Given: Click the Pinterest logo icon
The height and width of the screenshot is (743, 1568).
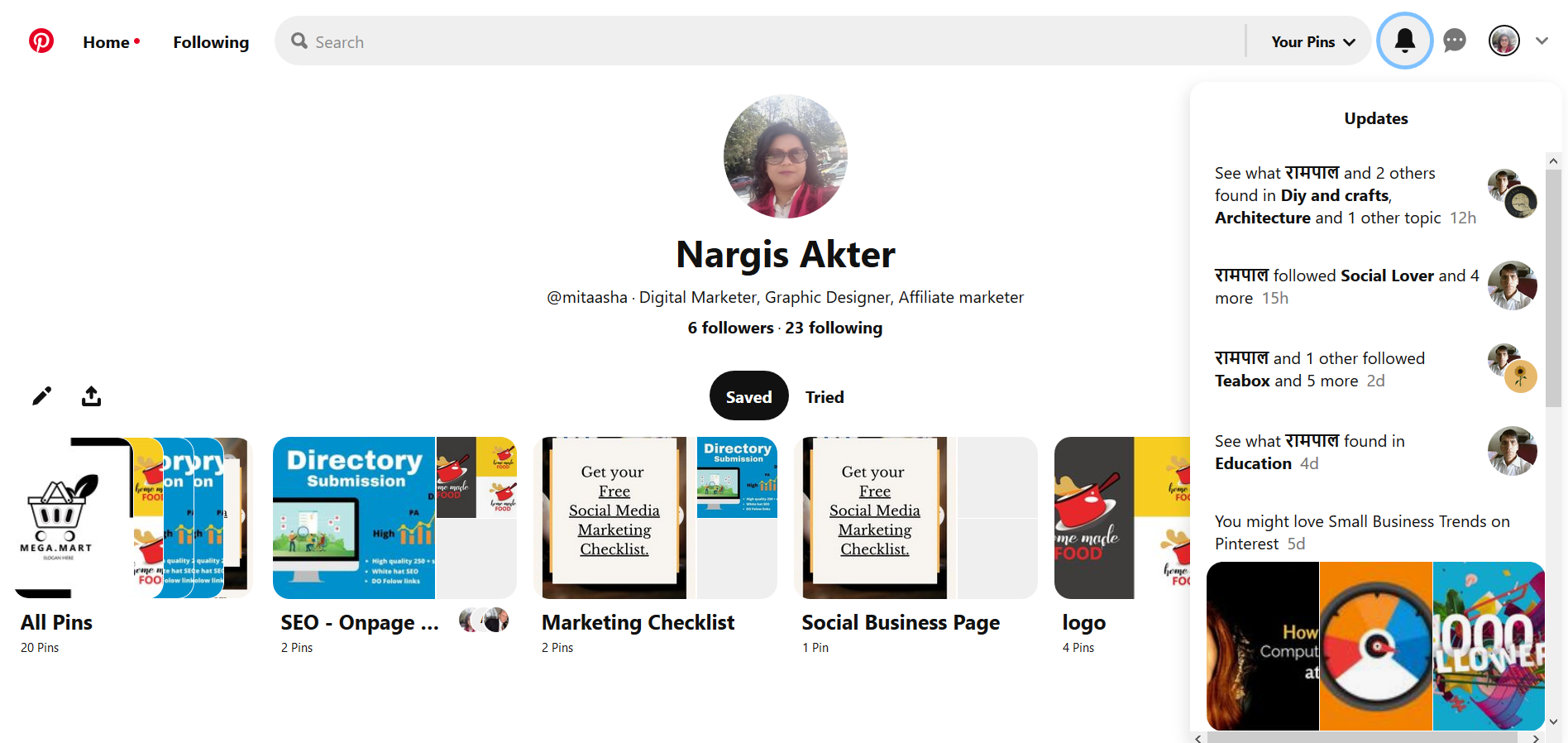Looking at the screenshot, I should point(41,41).
